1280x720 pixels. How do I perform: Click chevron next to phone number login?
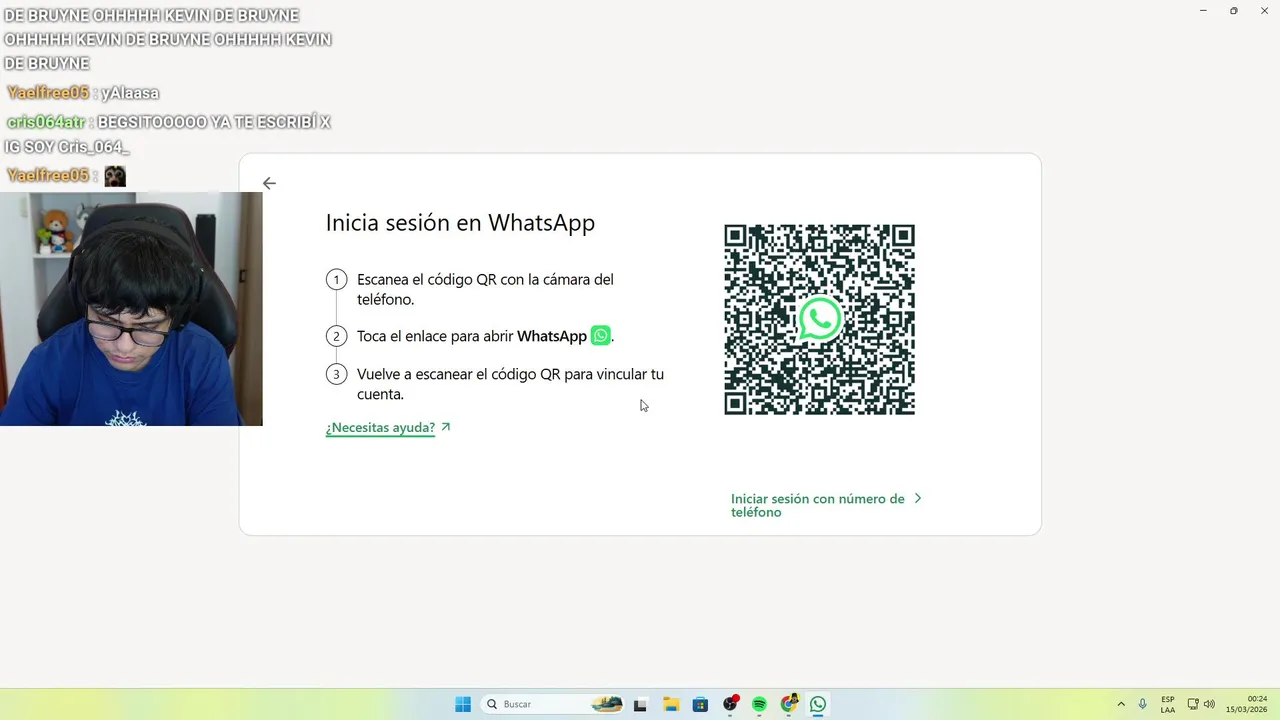(918, 498)
